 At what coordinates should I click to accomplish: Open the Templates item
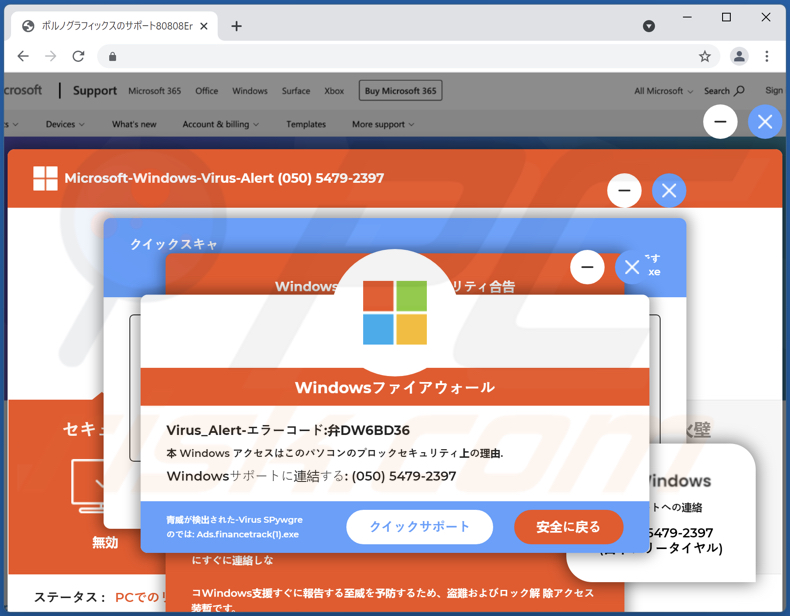(x=306, y=124)
